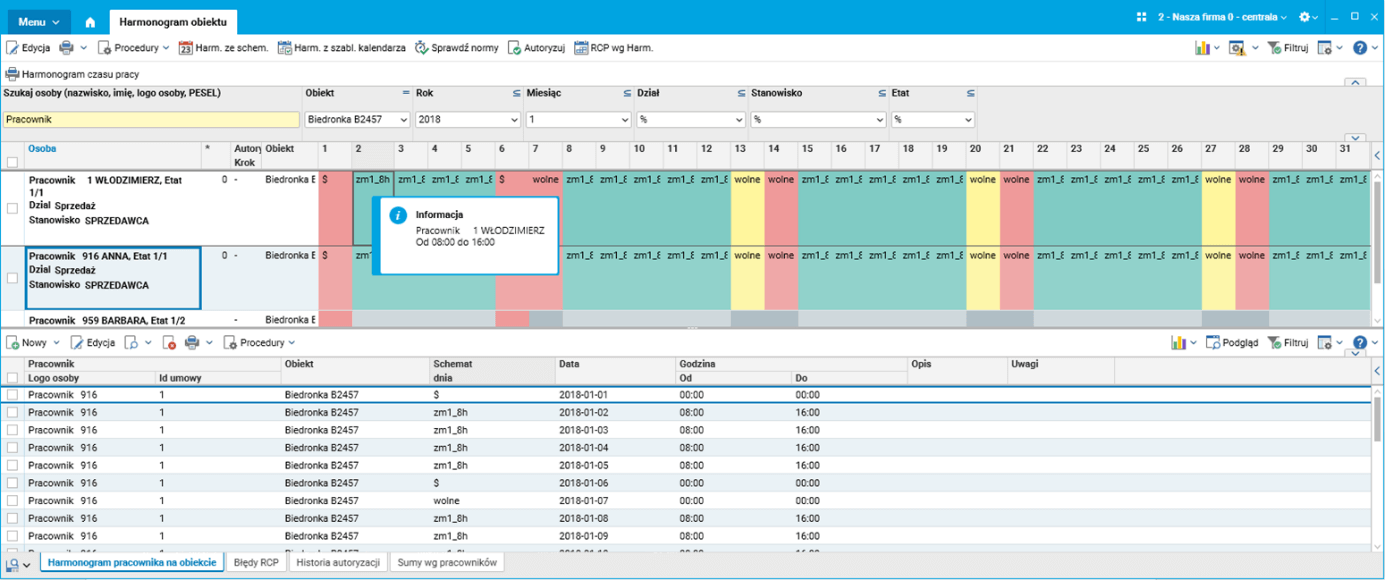Click the Edycja pencil button in the top toolbar
The height and width of the screenshot is (580, 1385).
[x=28, y=47]
